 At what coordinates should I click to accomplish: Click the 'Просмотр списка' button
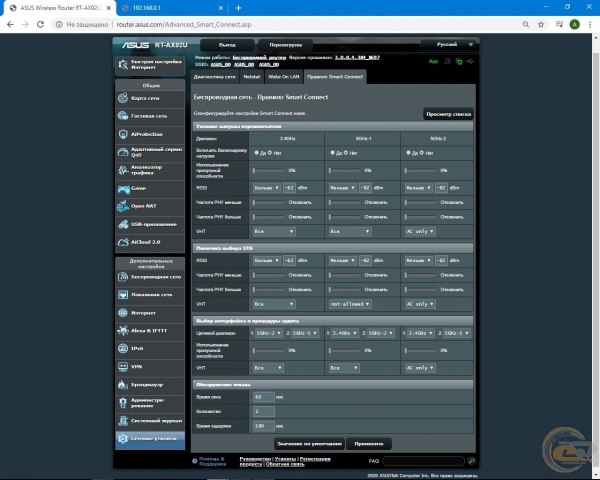pos(448,115)
